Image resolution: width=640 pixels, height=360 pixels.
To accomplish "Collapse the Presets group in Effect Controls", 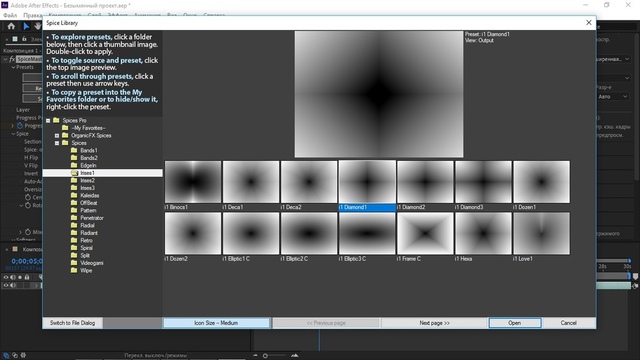I will click(13, 67).
